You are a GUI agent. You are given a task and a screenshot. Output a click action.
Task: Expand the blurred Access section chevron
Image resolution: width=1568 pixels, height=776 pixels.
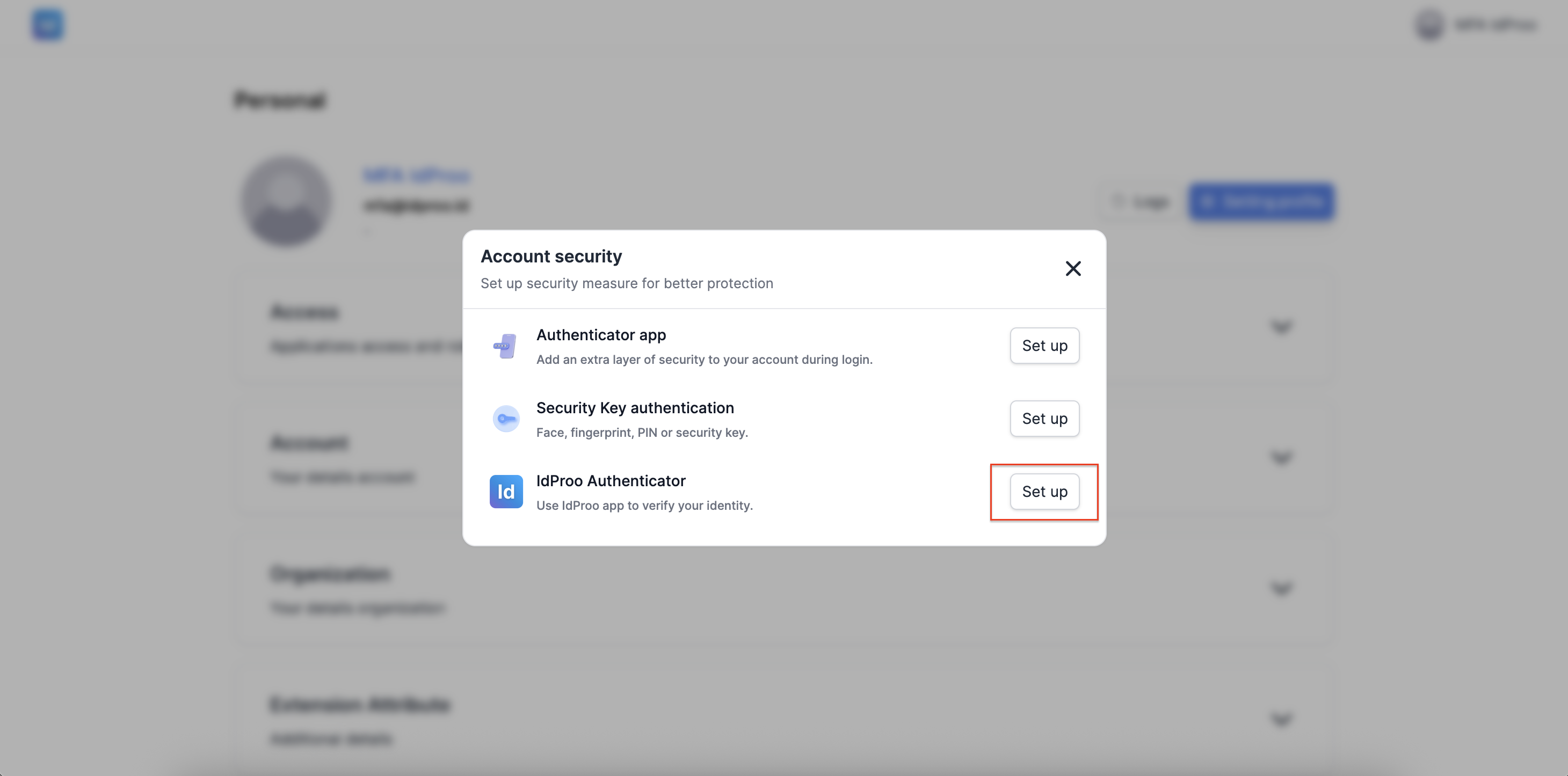1281,327
